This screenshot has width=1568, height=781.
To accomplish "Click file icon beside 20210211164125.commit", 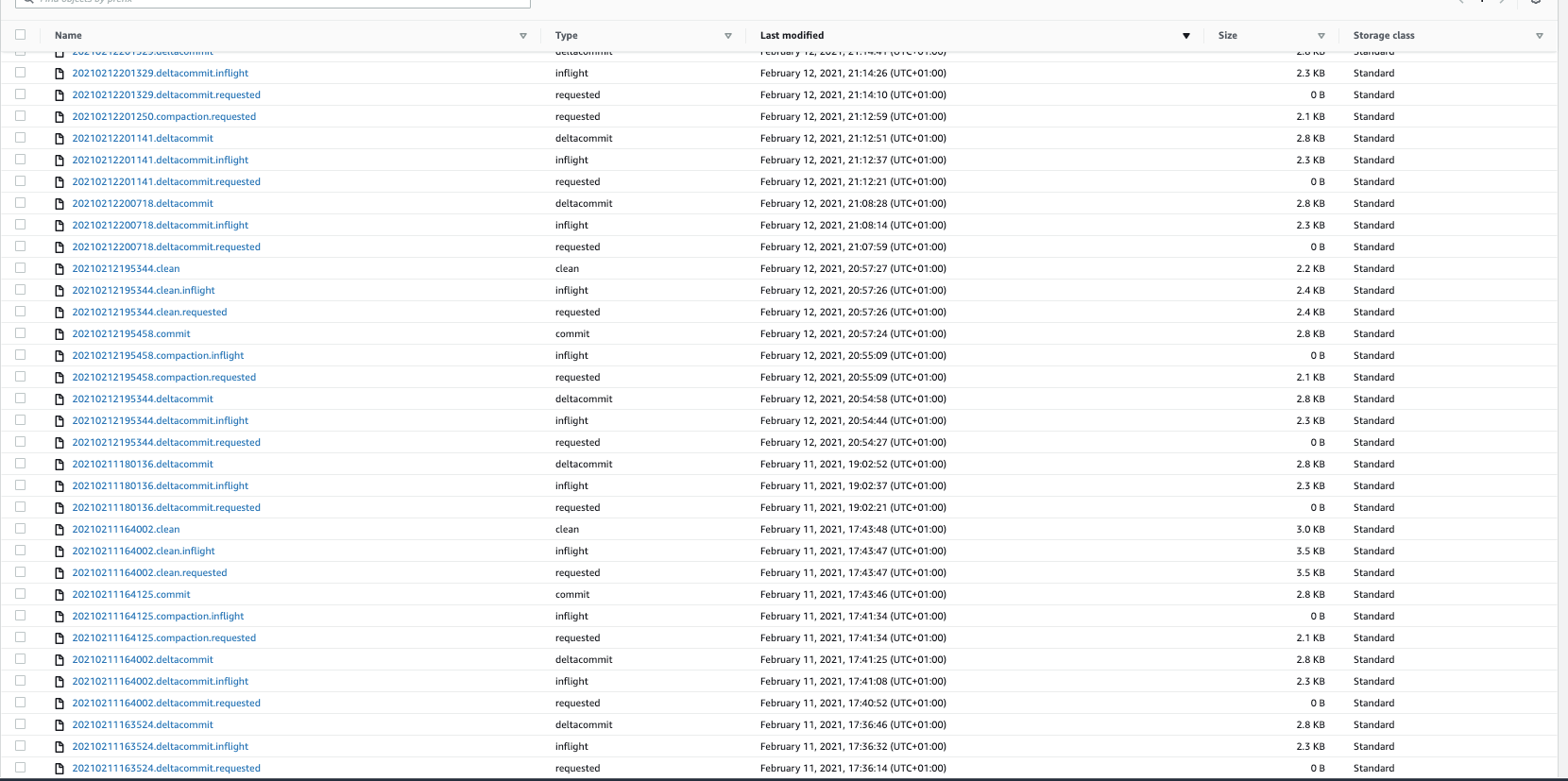I will pos(60,595).
